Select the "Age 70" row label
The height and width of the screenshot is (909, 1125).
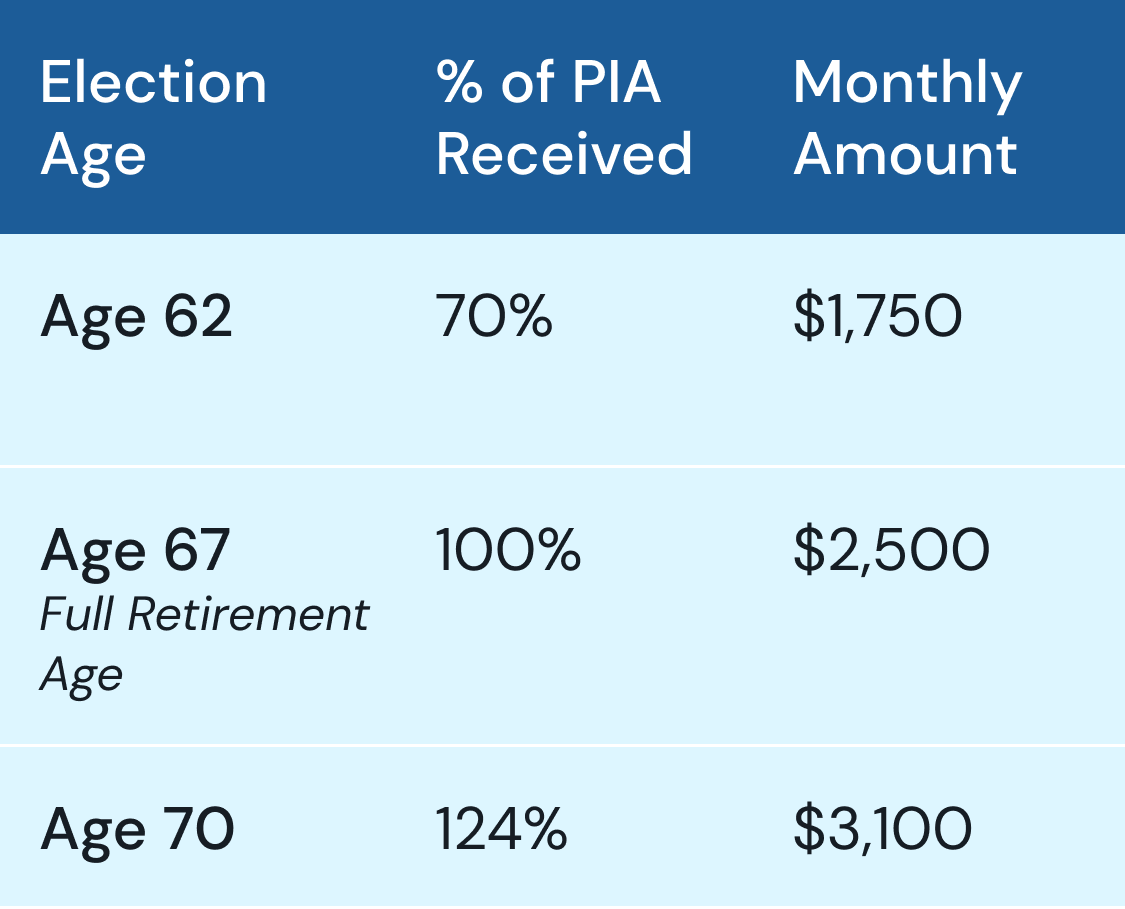click(137, 830)
